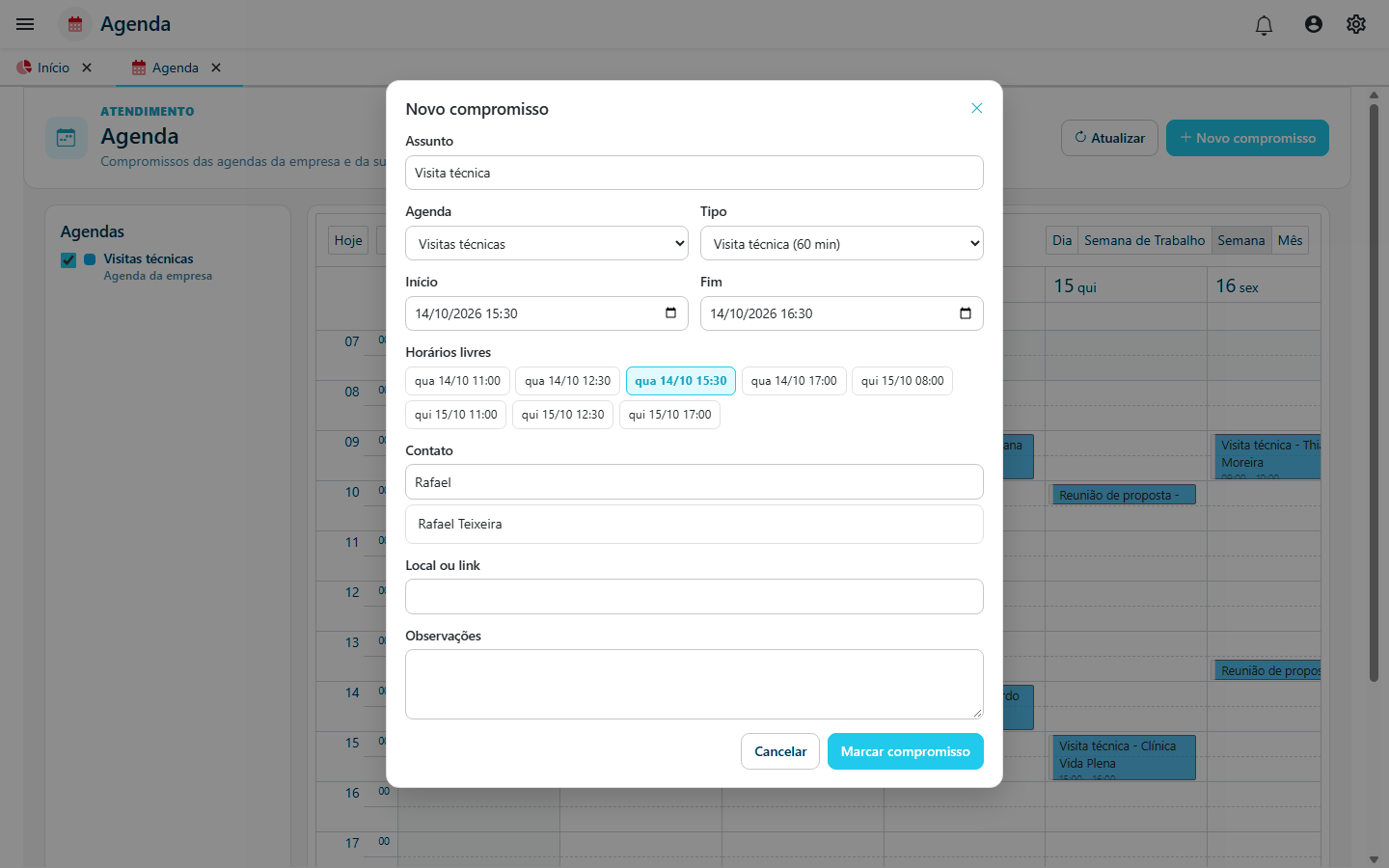Viewport: 1389px width, 868px height.
Task: Open the Fim date picker icon
Action: tap(966, 313)
